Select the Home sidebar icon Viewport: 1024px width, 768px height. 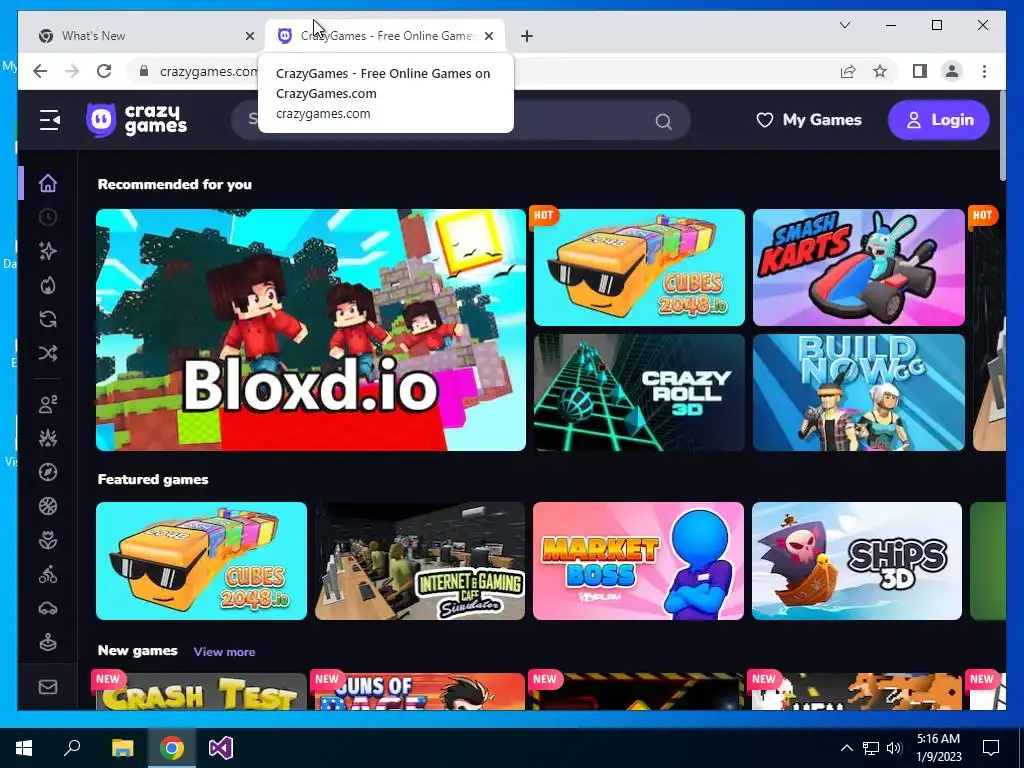(48, 184)
